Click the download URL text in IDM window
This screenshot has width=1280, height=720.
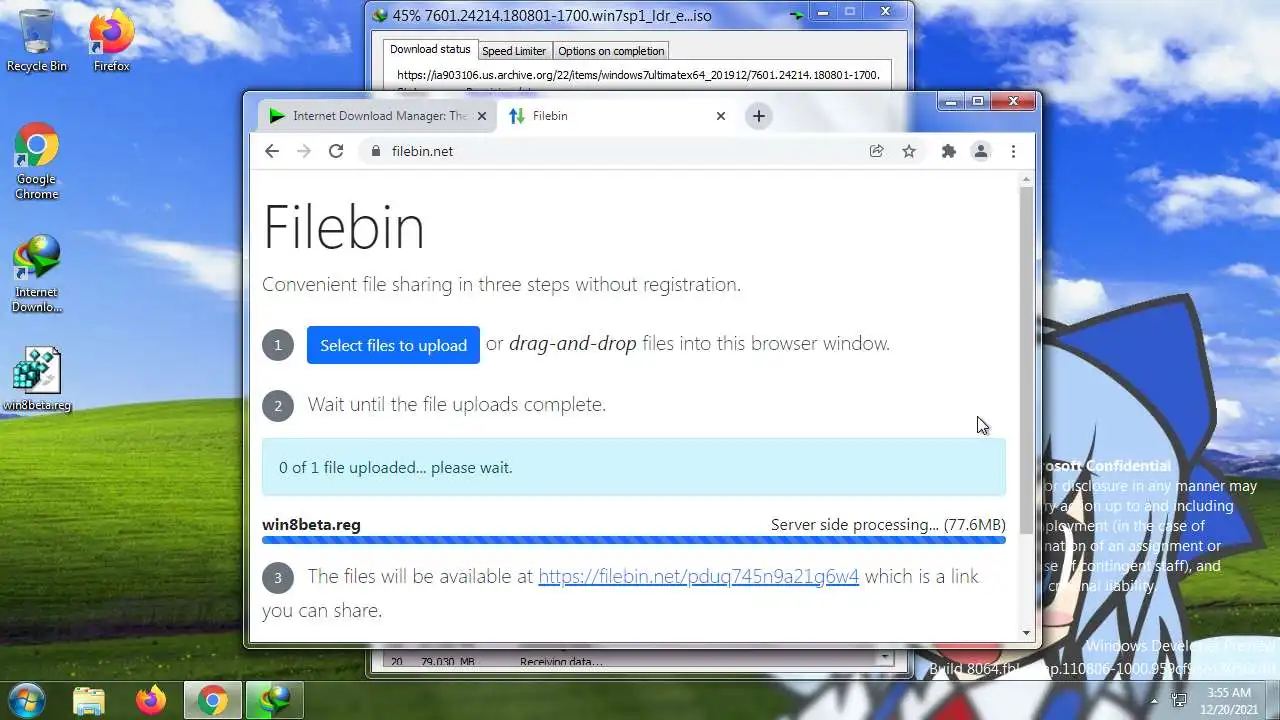638,75
